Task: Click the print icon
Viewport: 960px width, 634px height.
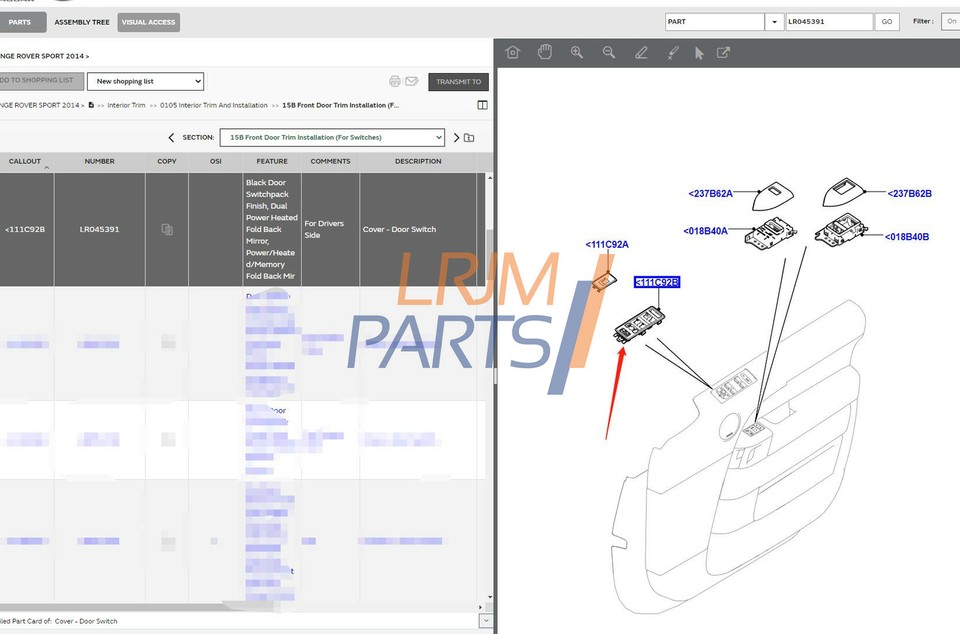Action: [x=395, y=81]
